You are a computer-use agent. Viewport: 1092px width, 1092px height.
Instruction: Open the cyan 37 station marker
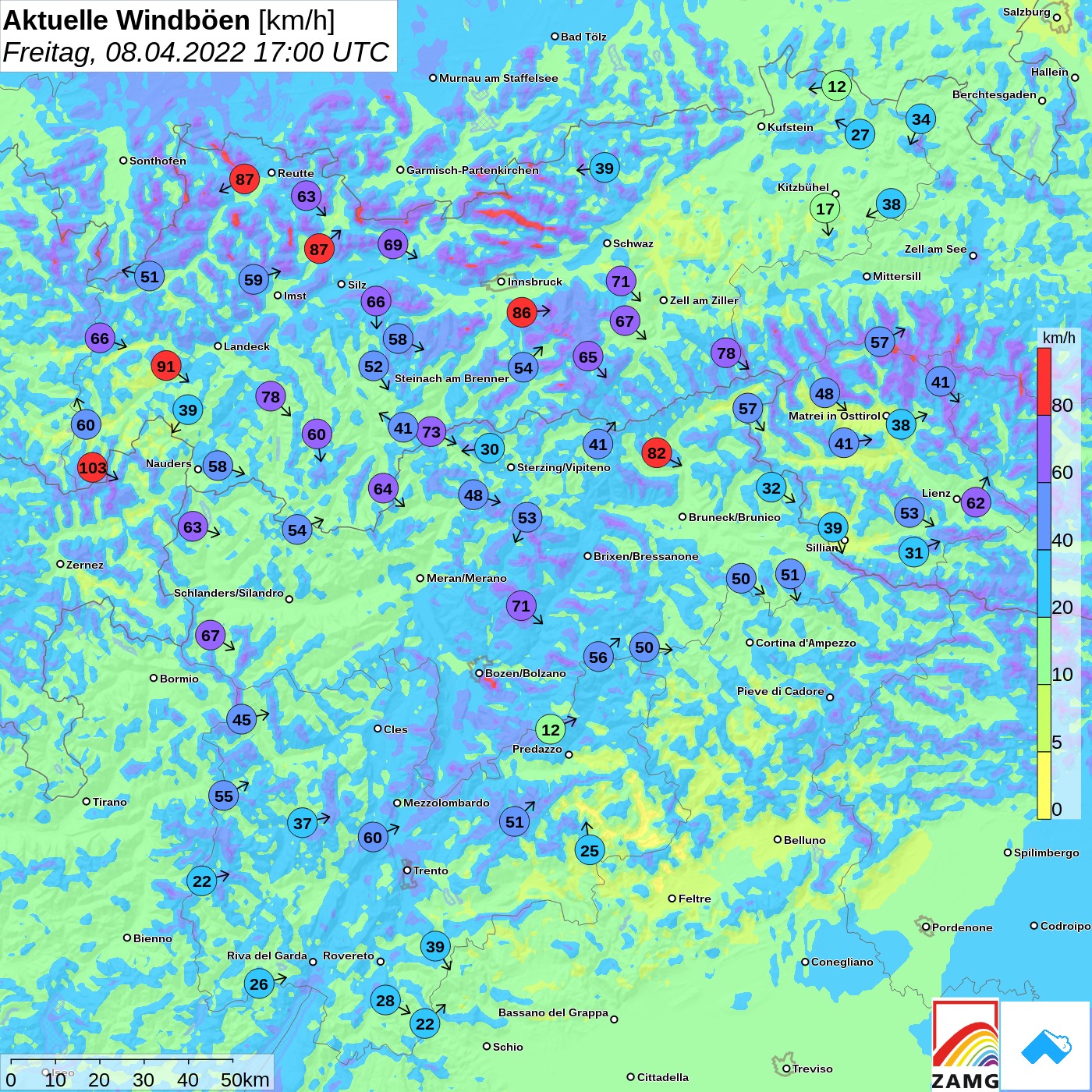303,822
